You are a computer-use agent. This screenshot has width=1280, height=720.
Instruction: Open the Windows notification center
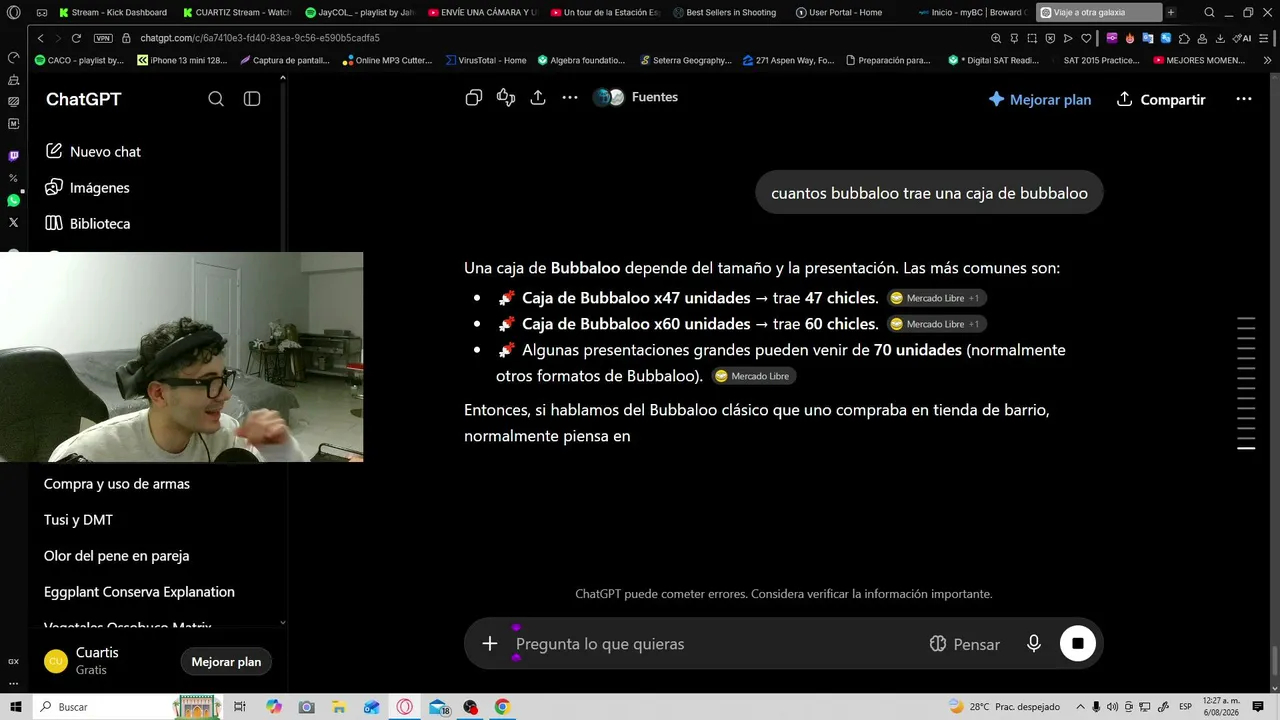pos(1258,707)
